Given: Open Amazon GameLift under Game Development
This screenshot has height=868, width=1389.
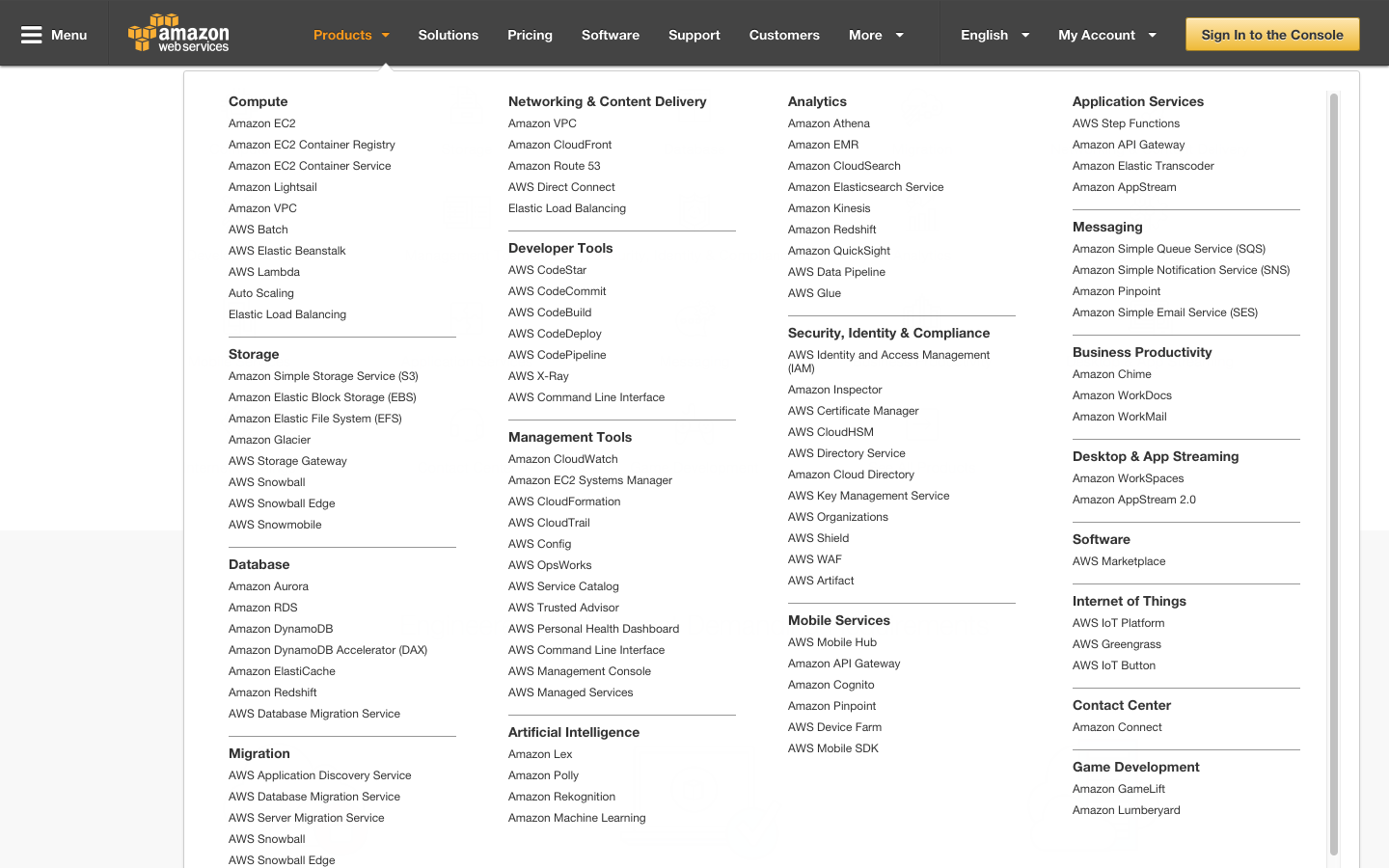Looking at the screenshot, I should 1119,788.
